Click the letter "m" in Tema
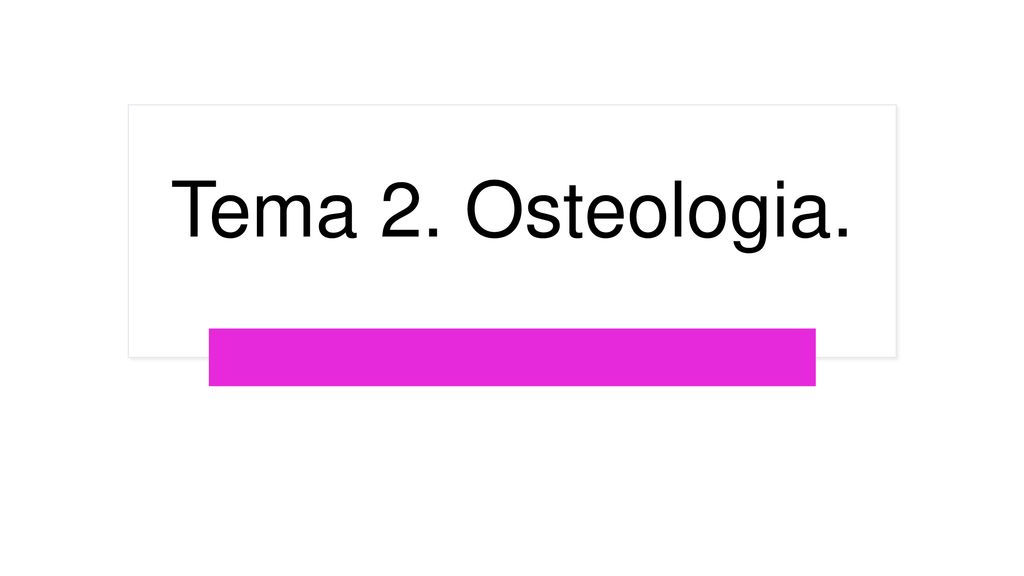1024x576 pixels. [x=285, y=217]
